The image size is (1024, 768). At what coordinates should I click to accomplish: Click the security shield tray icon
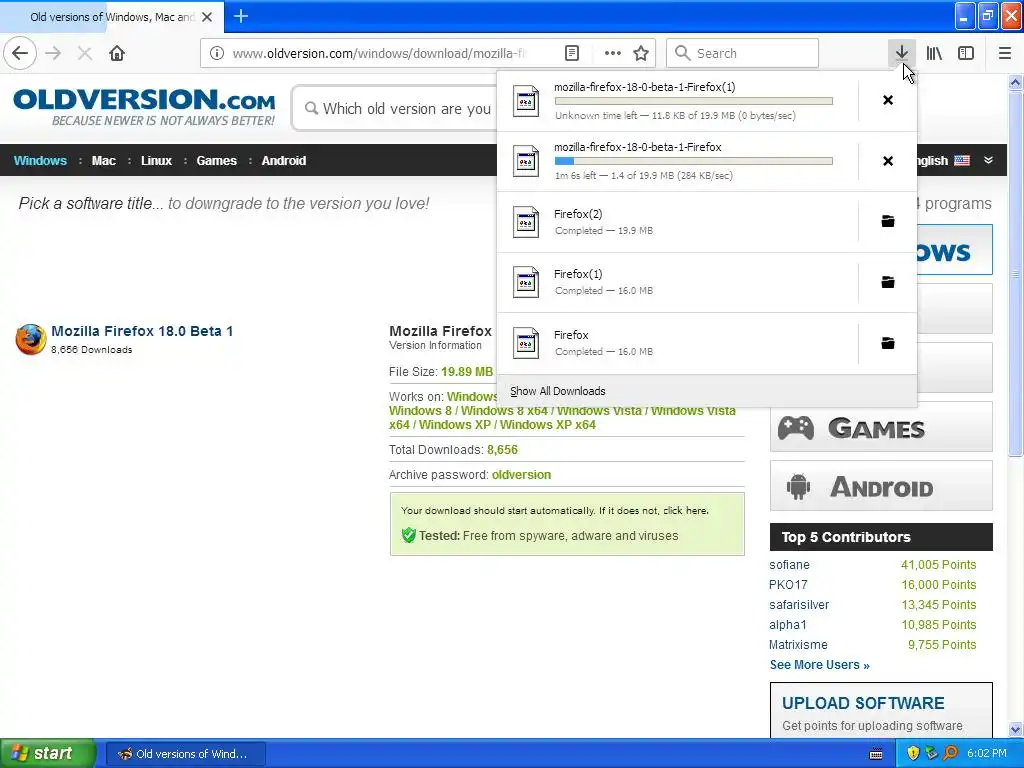tap(913, 753)
